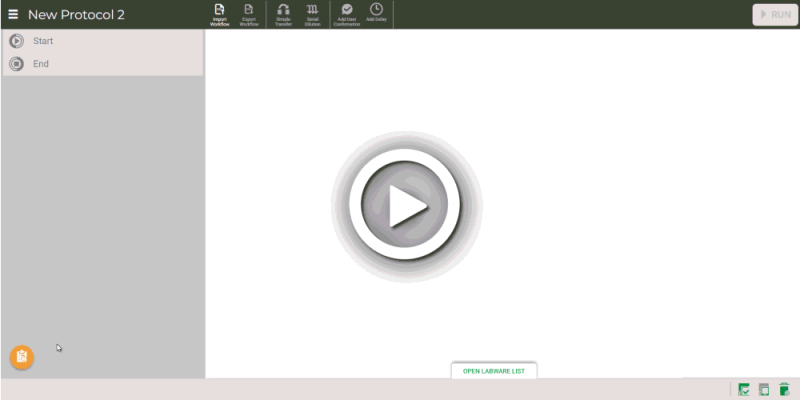Click the green checklist icon
The height and width of the screenshot is (400, 800).
pyautogui.click(x=744, y=389)
